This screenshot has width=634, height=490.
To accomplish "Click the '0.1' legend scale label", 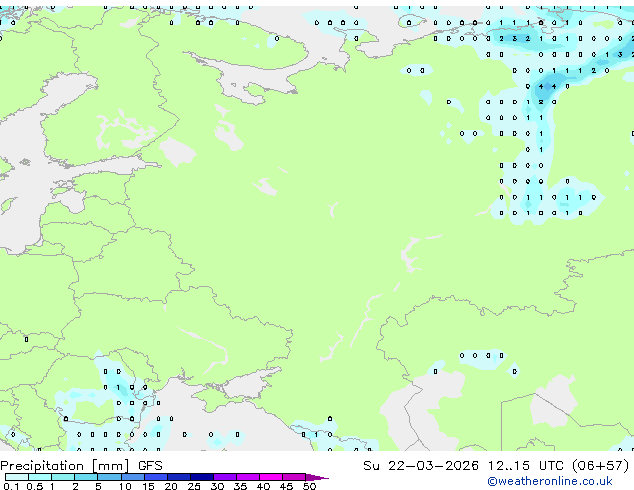I will pos(10,486).
